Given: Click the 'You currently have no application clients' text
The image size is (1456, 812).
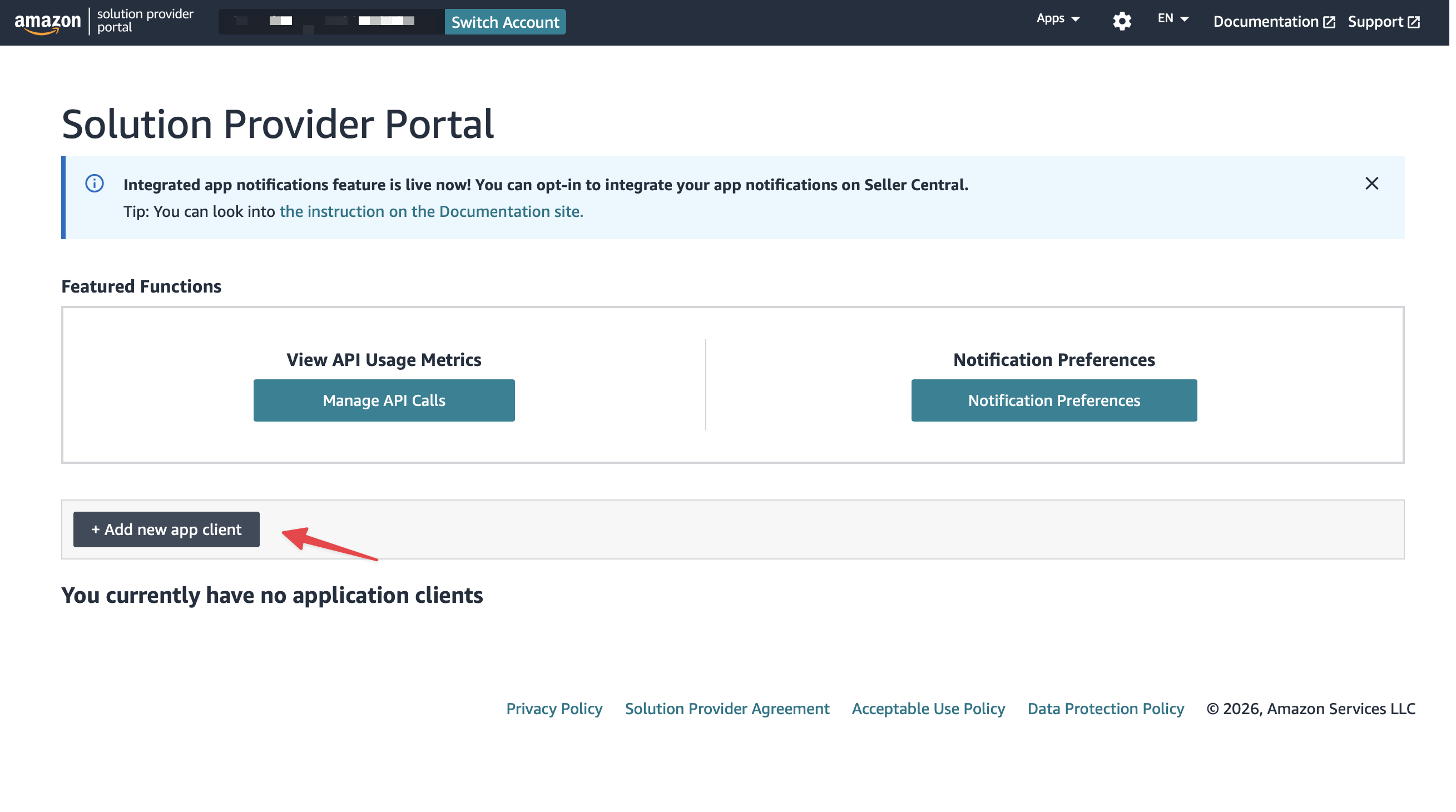Looking at the screenshot, I should 272,596.
